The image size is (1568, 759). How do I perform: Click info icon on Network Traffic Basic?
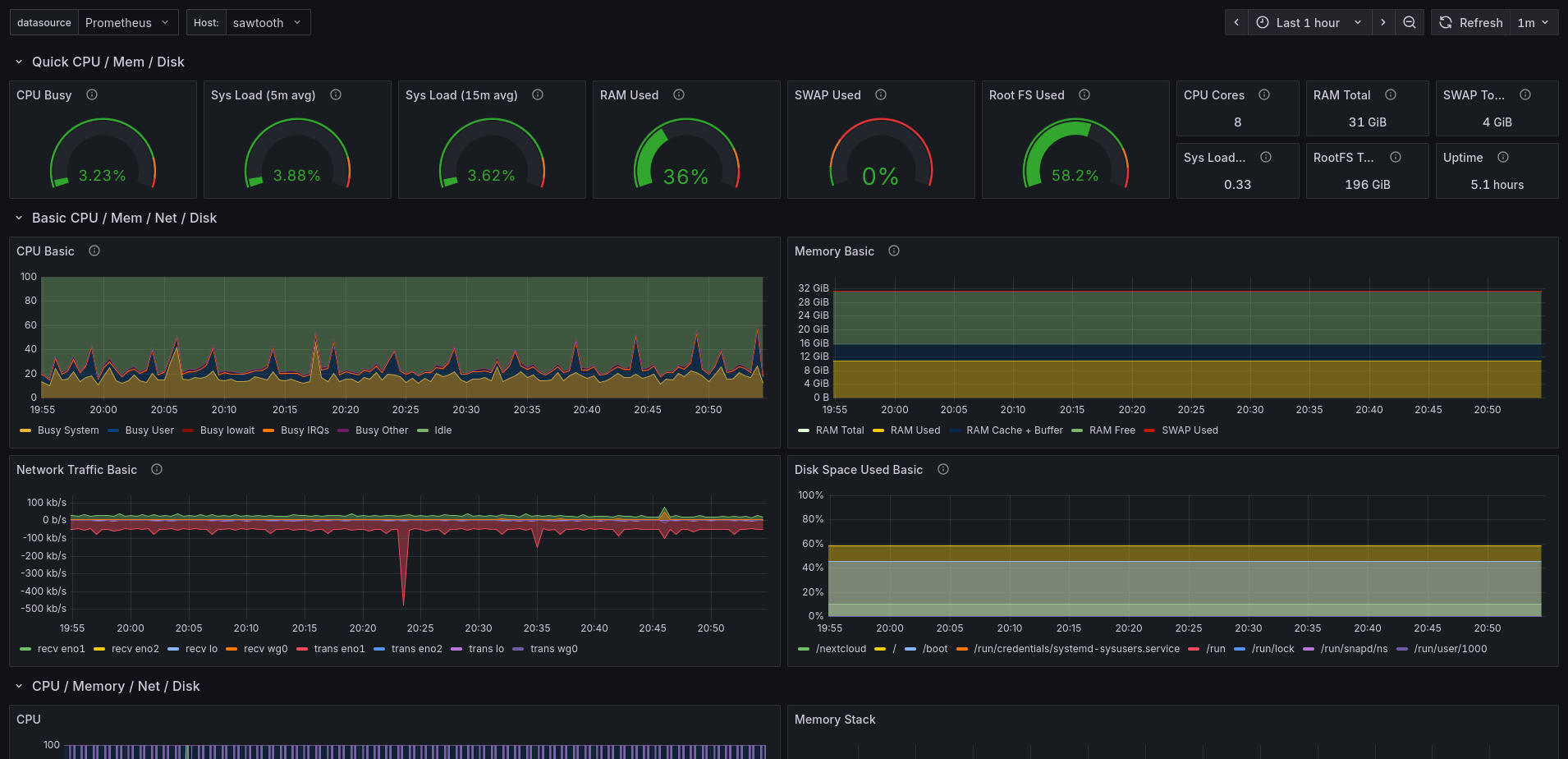click(x=157, y=470)
